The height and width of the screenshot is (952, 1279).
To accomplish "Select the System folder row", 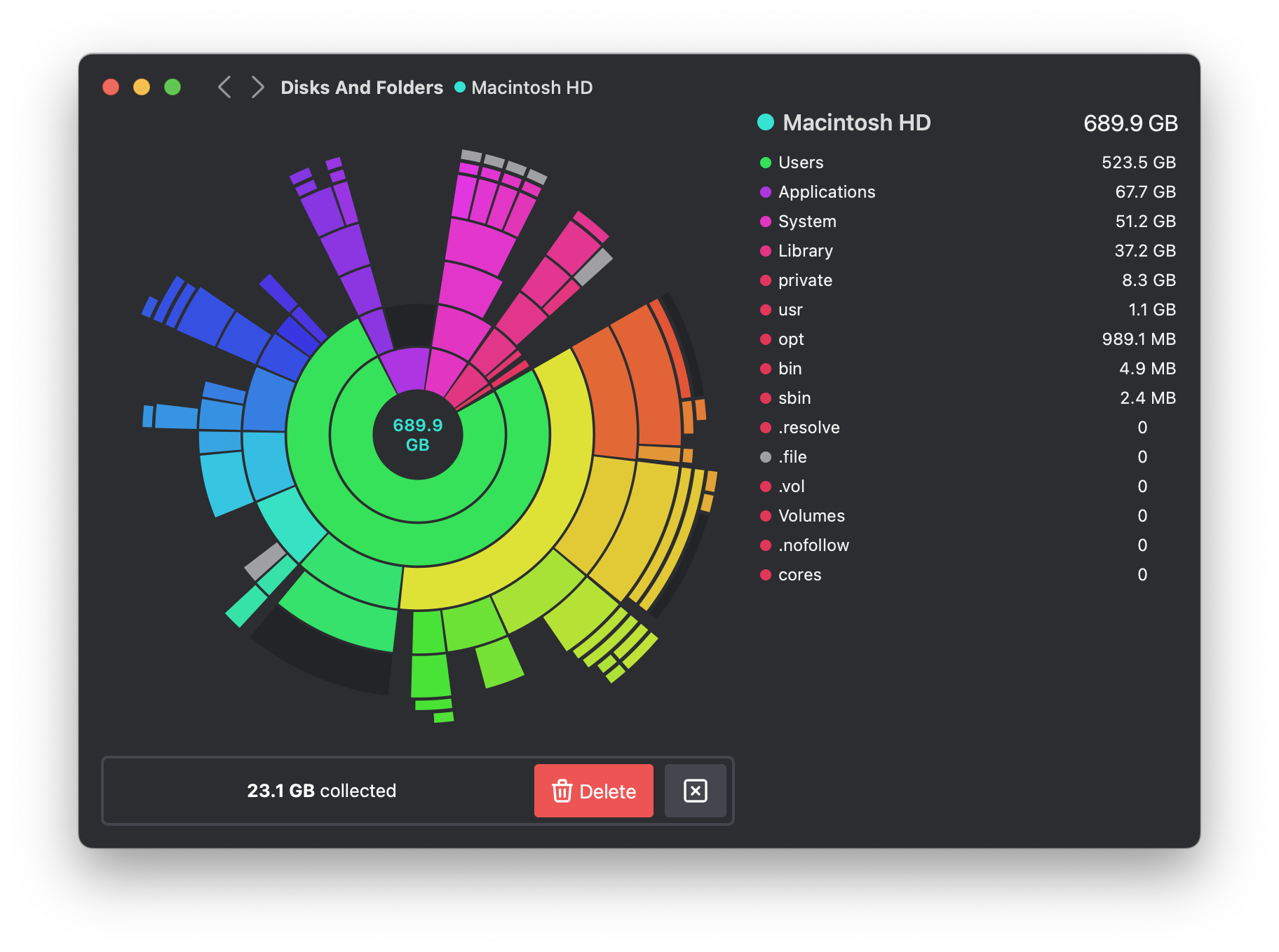I will point(968,222).
